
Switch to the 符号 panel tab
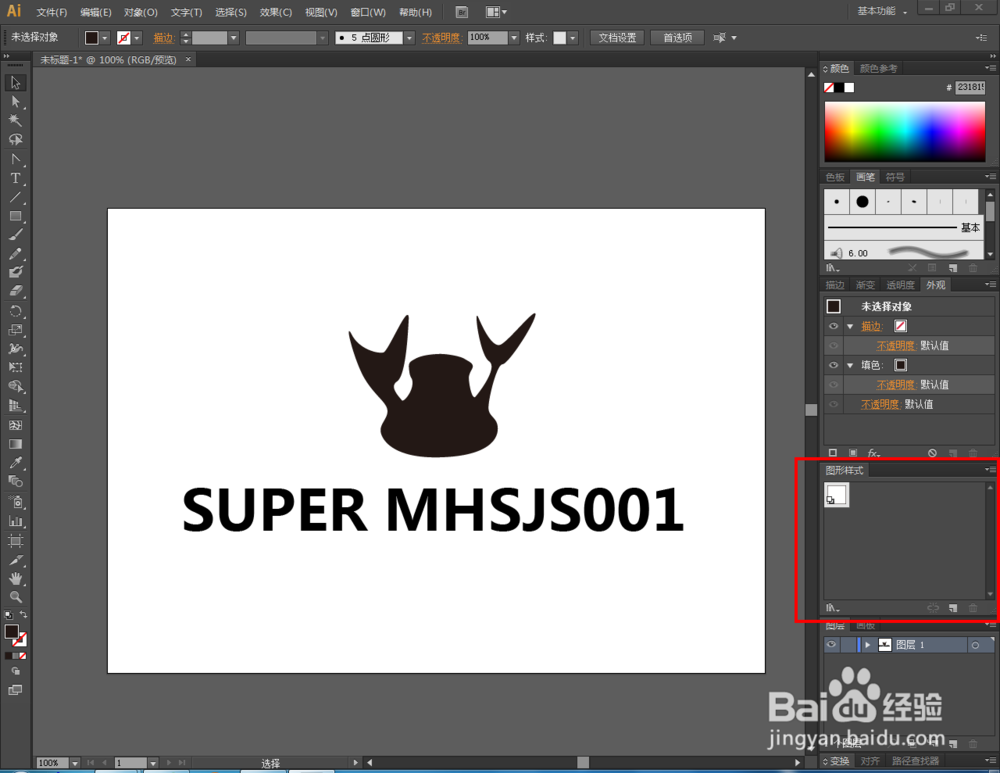pyautogui.click(x=895, y=177)
